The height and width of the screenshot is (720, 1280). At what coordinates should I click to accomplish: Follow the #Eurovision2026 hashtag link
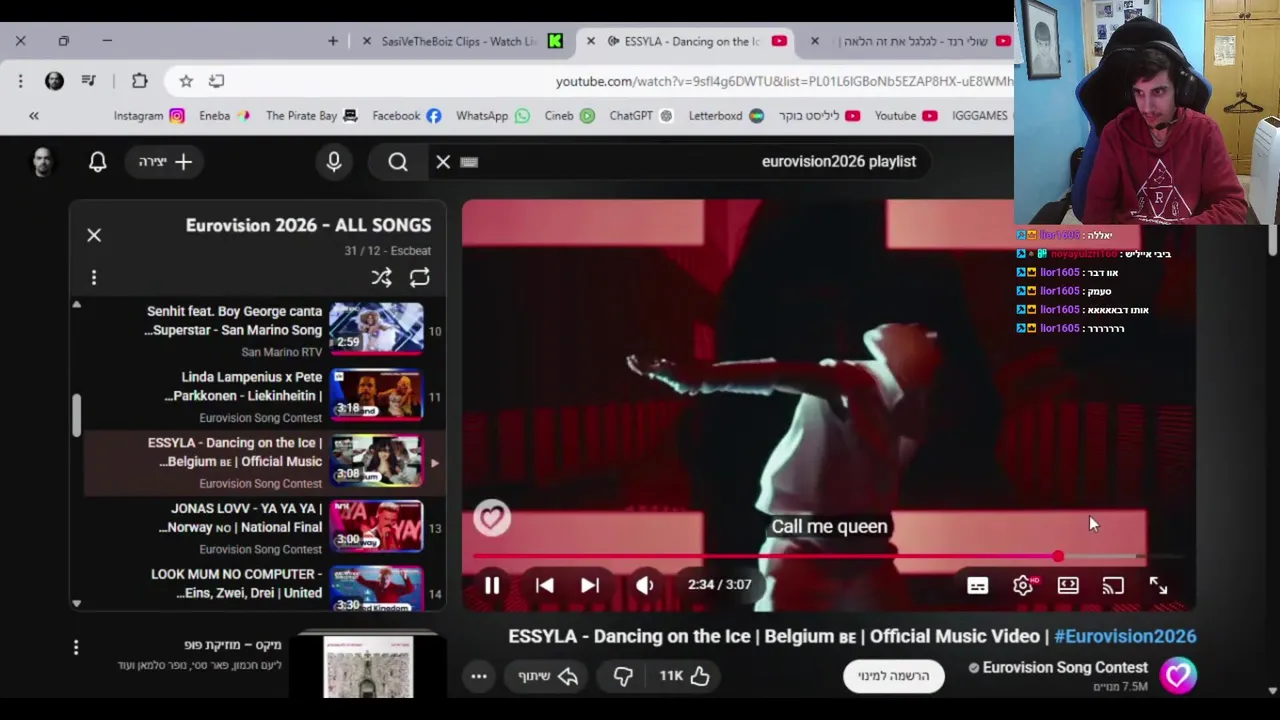coord(1125,636)
